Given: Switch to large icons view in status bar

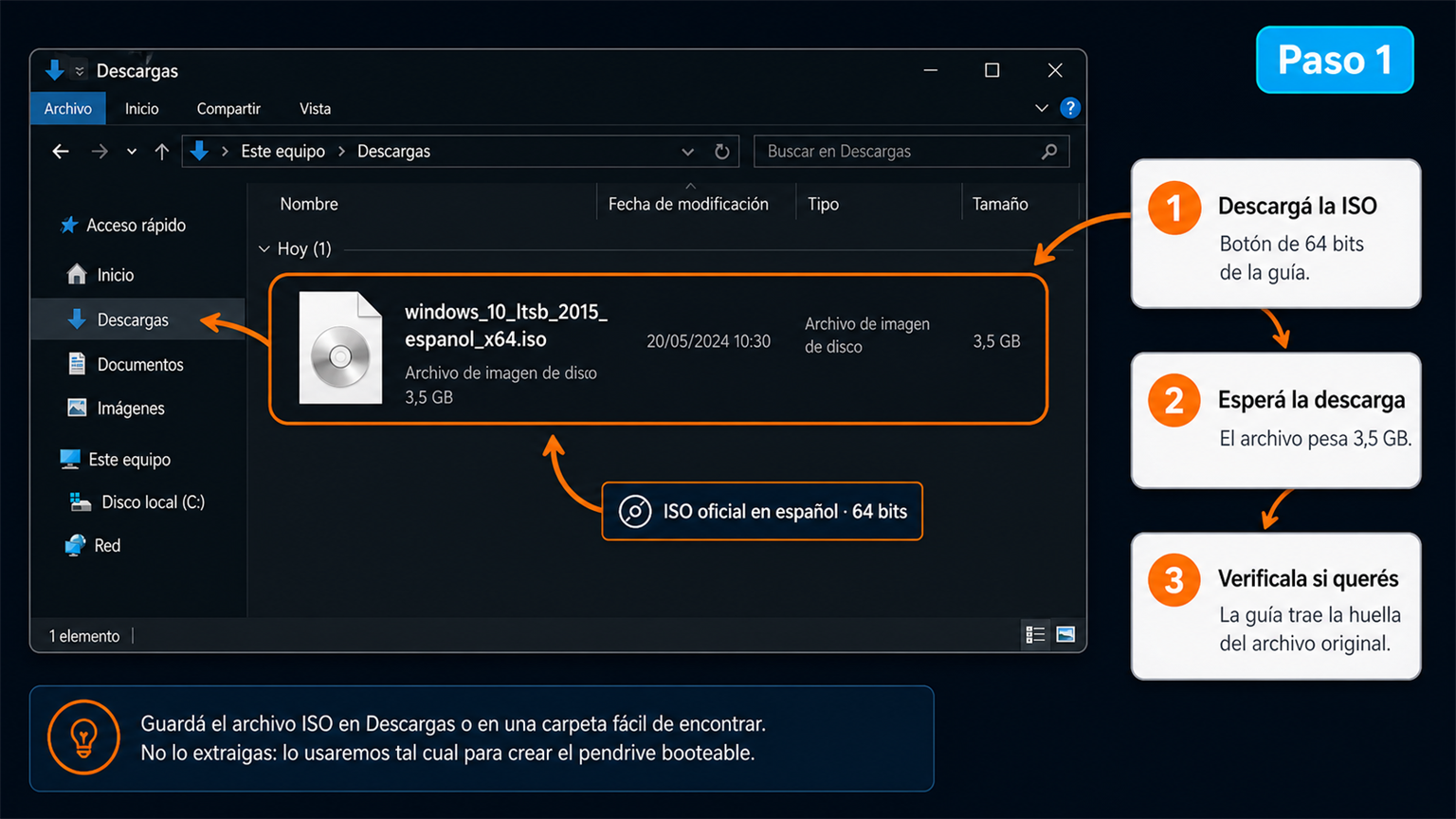Looking at the screenshot, I should pos(1065,635).
